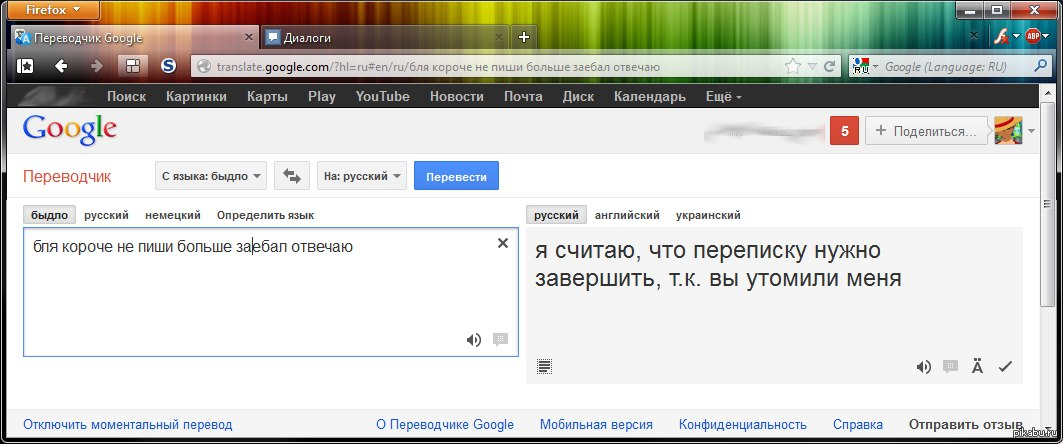Click the Adblock Plus ABP icon

tap(1035, 36)
